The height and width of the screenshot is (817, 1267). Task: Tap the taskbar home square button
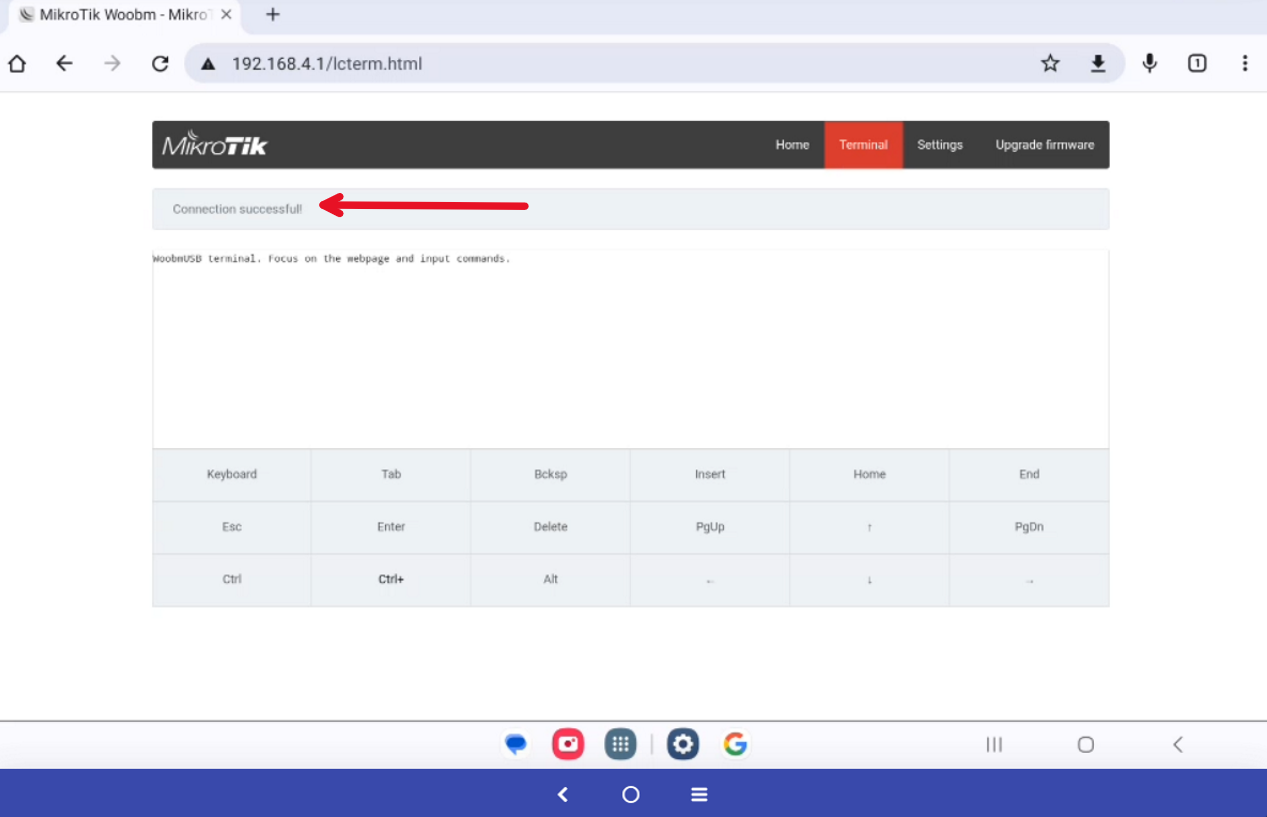(1086, 744)
